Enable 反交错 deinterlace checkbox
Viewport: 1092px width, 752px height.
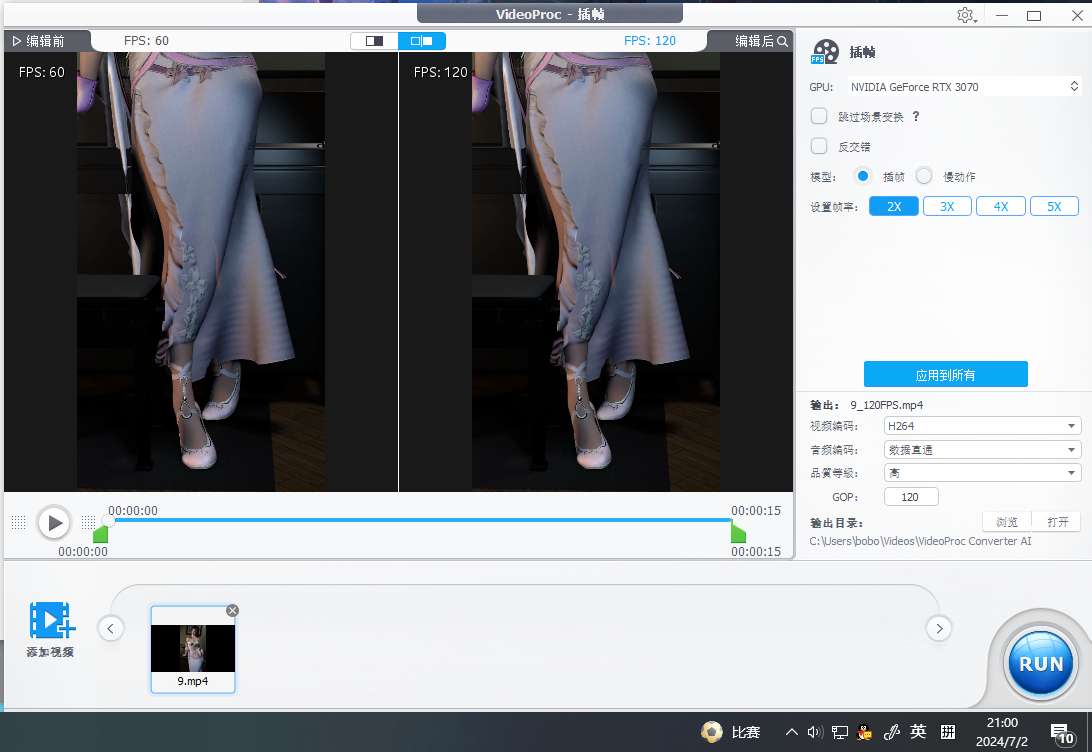pyautogui.click(x=819, y=146)
